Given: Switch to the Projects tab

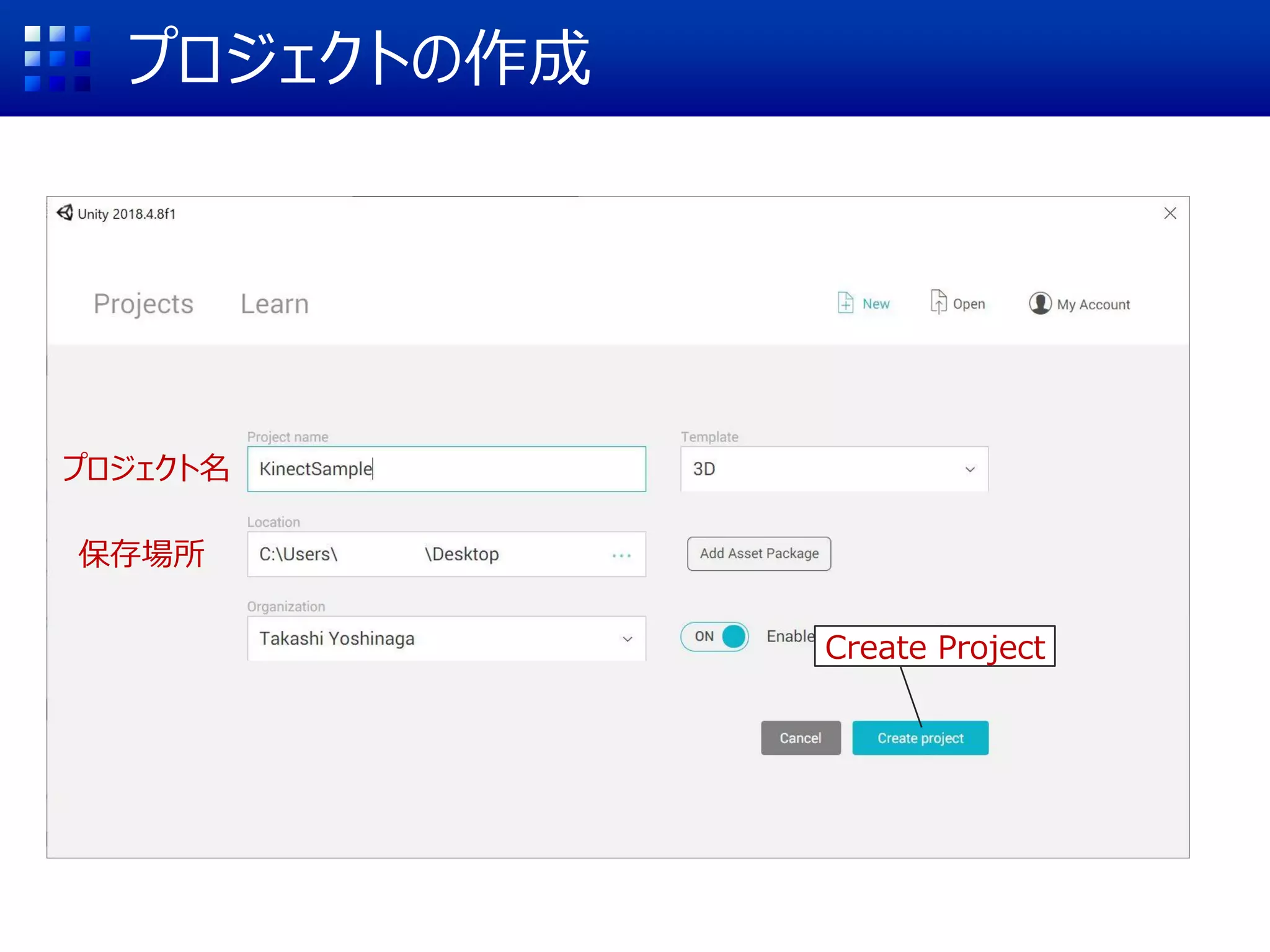Looking at the screenshot, I should pyautogui.click(x=143, y=304).
